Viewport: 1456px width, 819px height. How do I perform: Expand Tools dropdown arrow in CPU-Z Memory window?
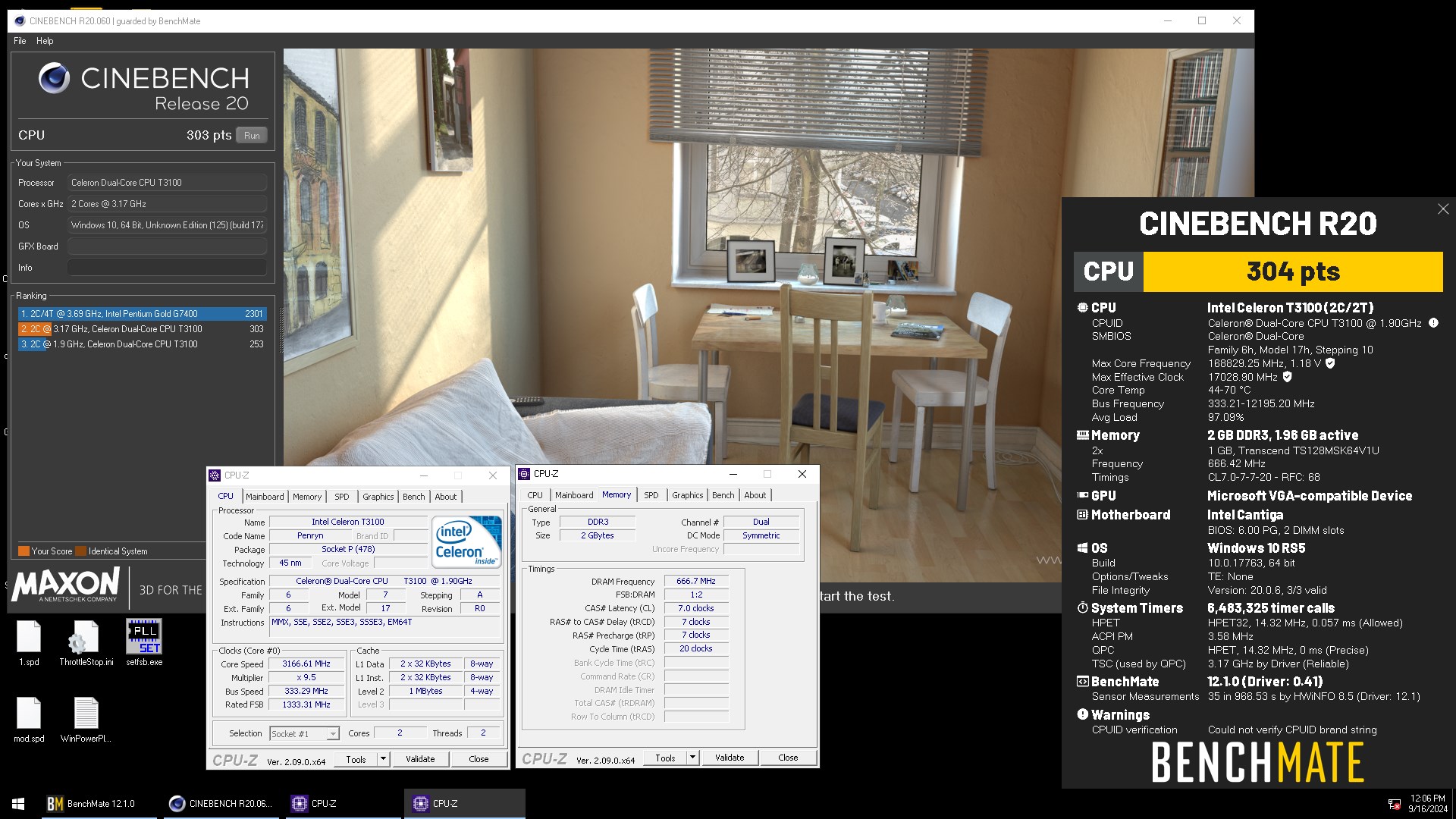coord(692,758)
